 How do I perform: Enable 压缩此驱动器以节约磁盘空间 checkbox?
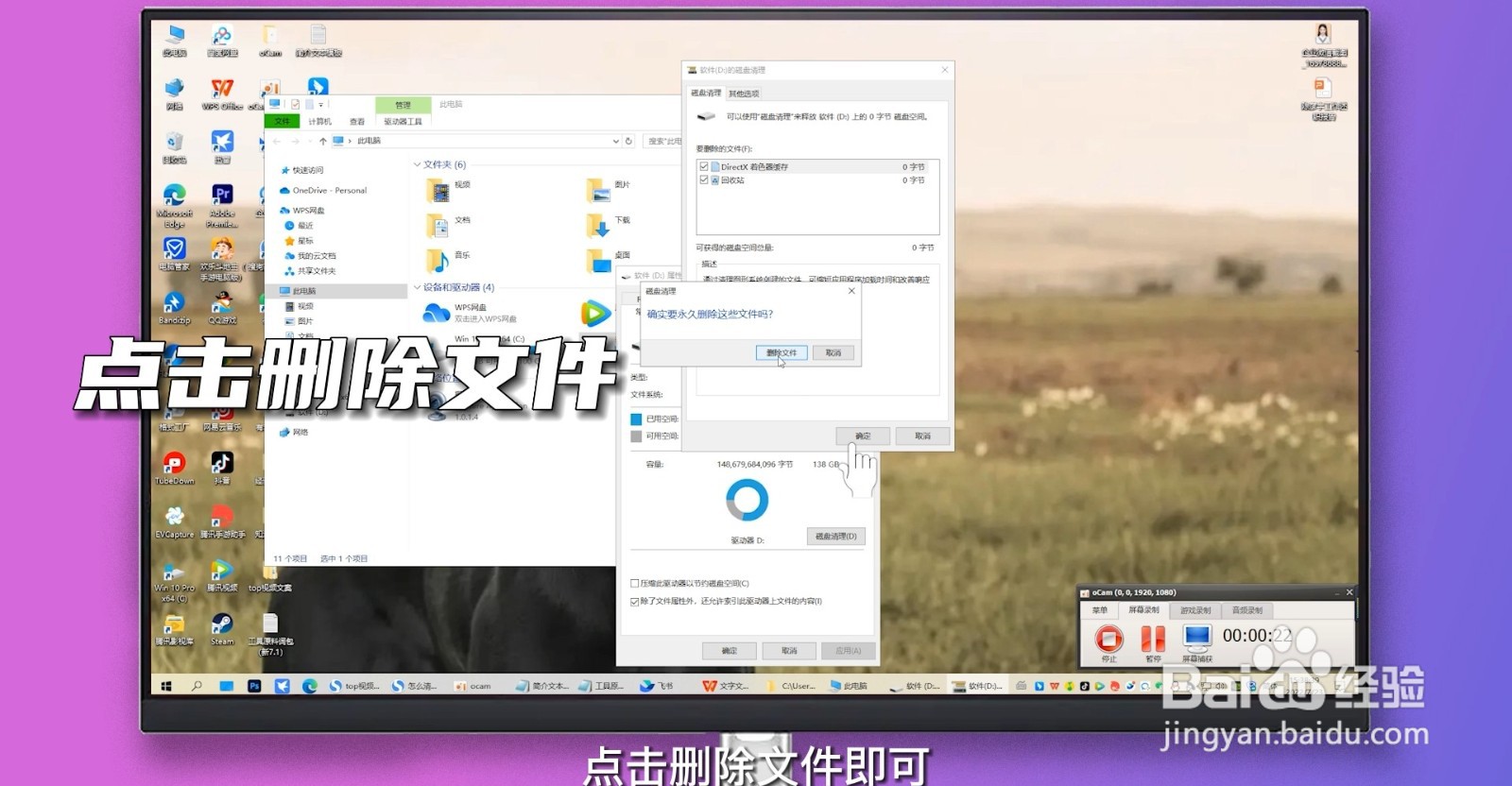(635, 583)
